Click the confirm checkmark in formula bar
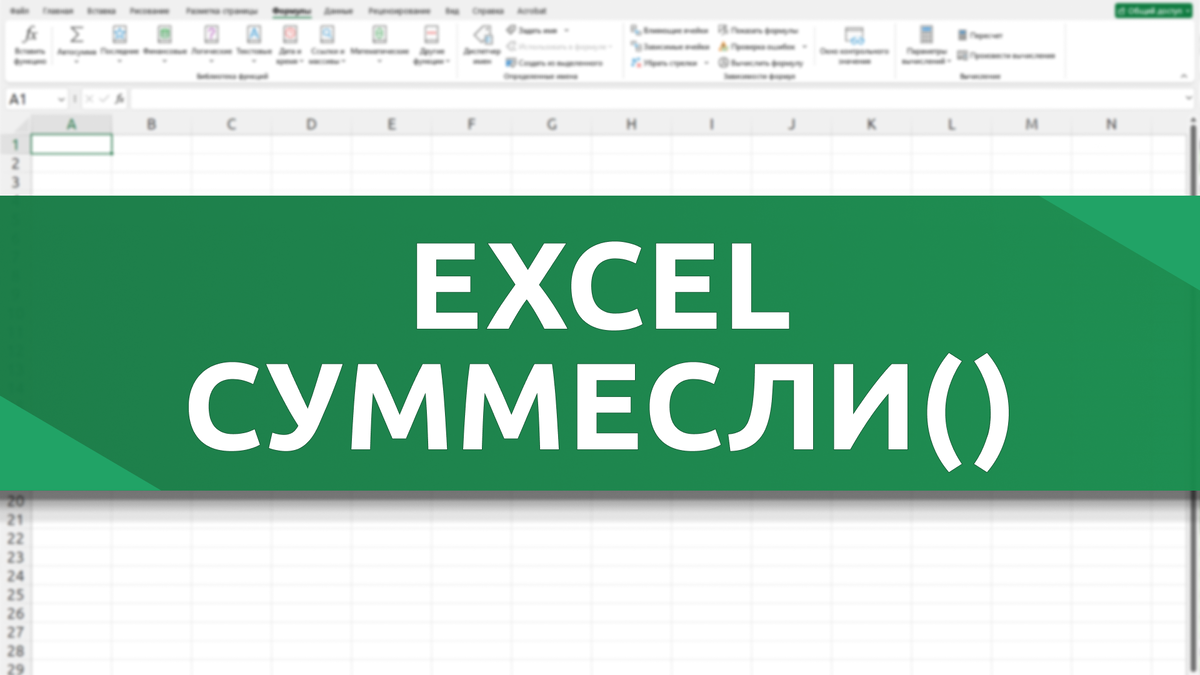1200x675 pixels. 103,99
